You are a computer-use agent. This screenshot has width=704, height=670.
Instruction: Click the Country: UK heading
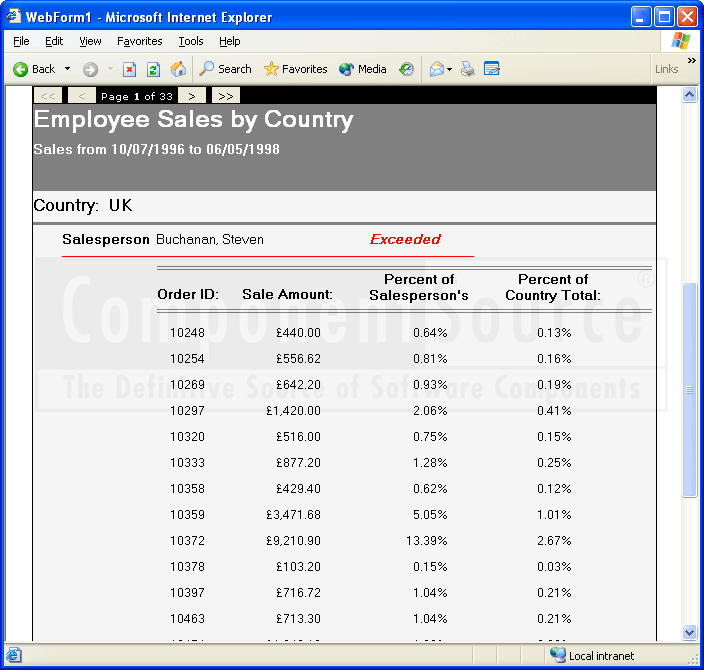tap(83, 206)
